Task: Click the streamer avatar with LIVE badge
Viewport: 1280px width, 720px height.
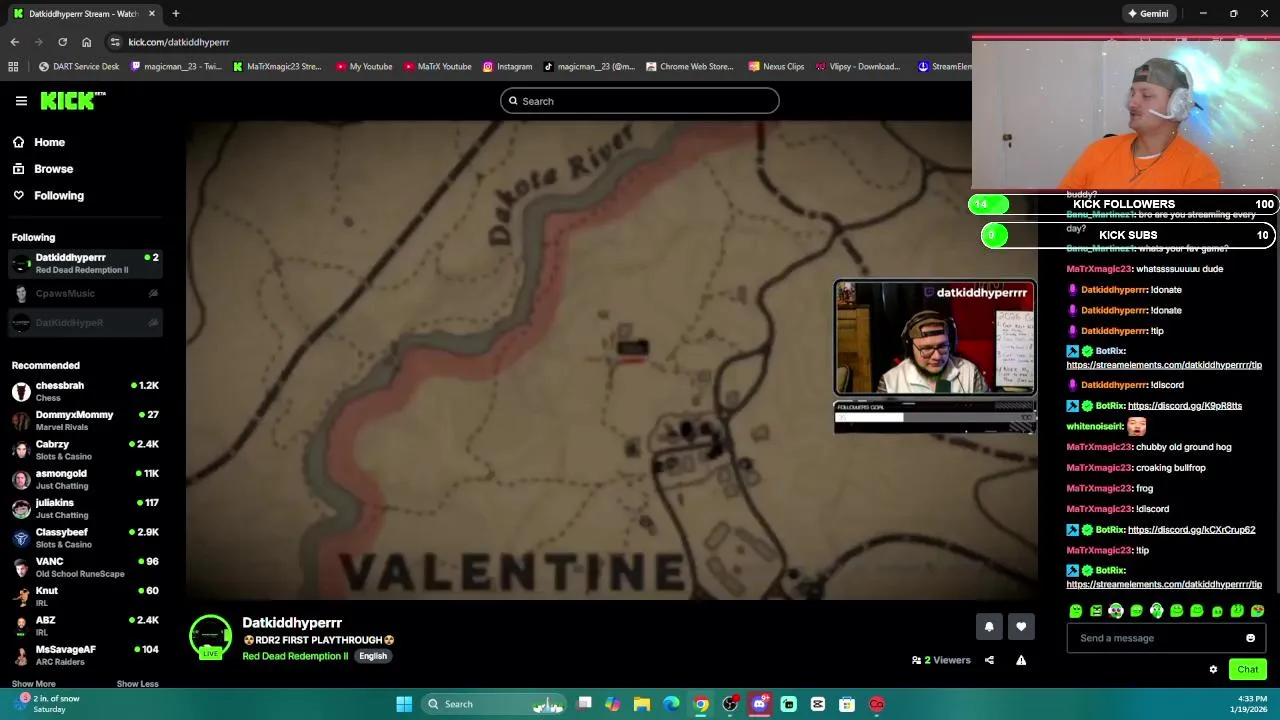Action: pos(210,638)
